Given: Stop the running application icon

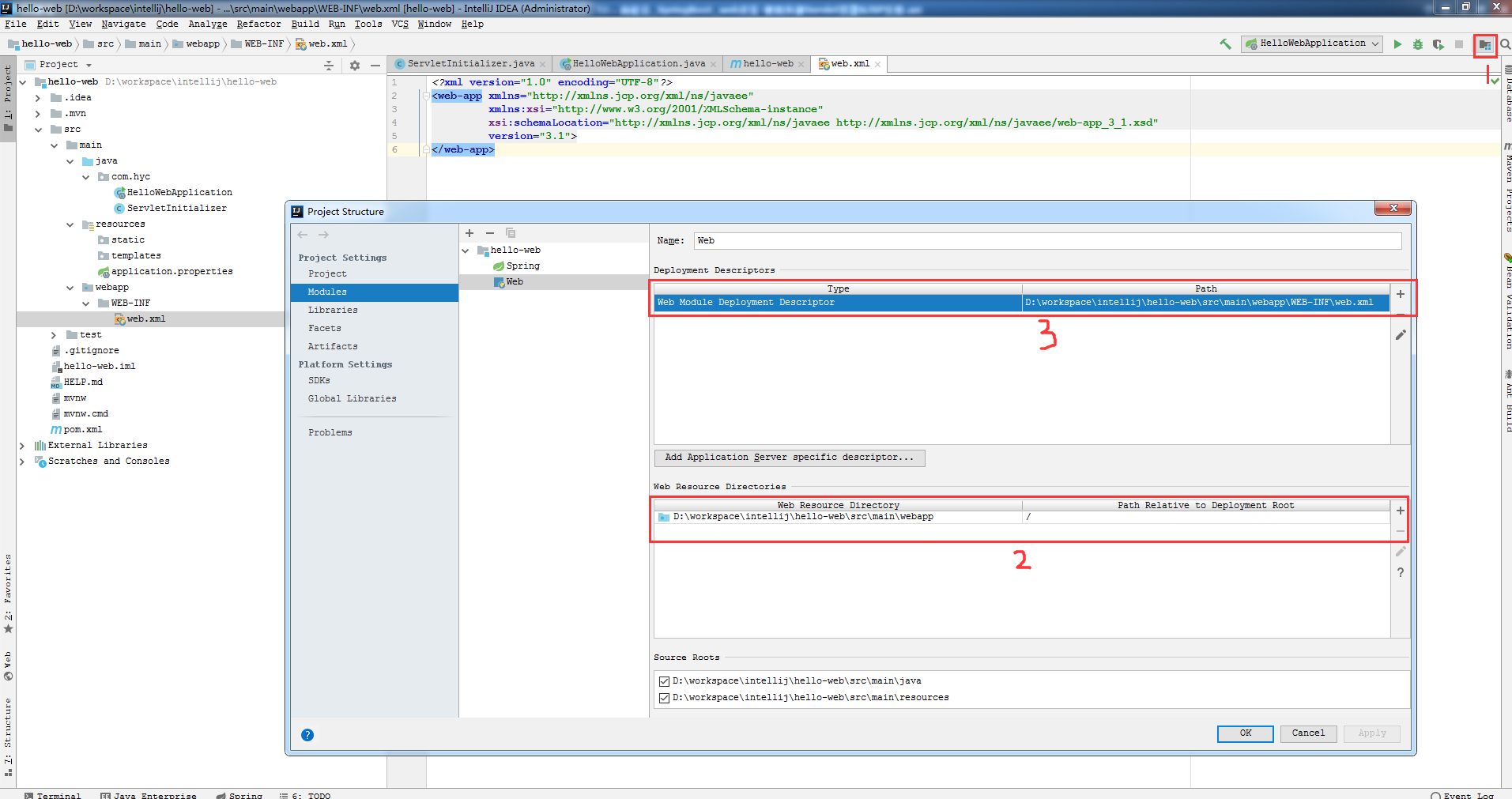Looking at the screenshot, I should 1459,44.
